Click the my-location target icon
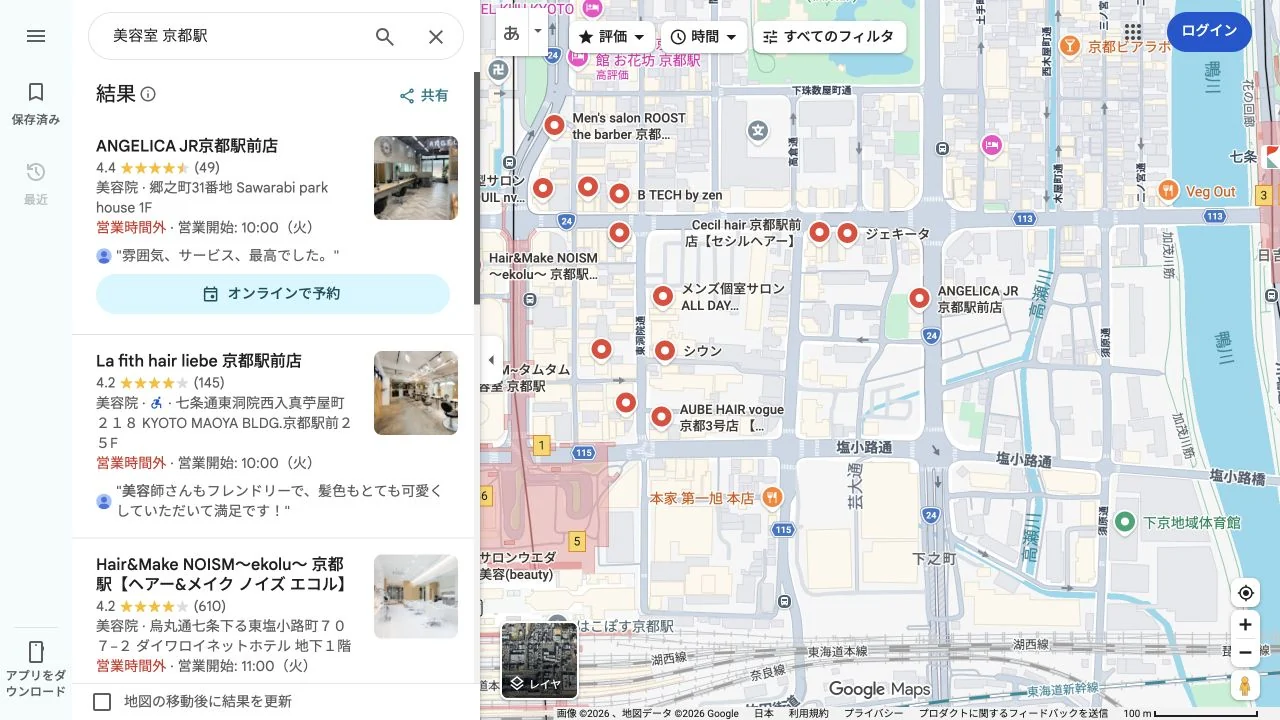1280x720 pixels. point(1245,593)
